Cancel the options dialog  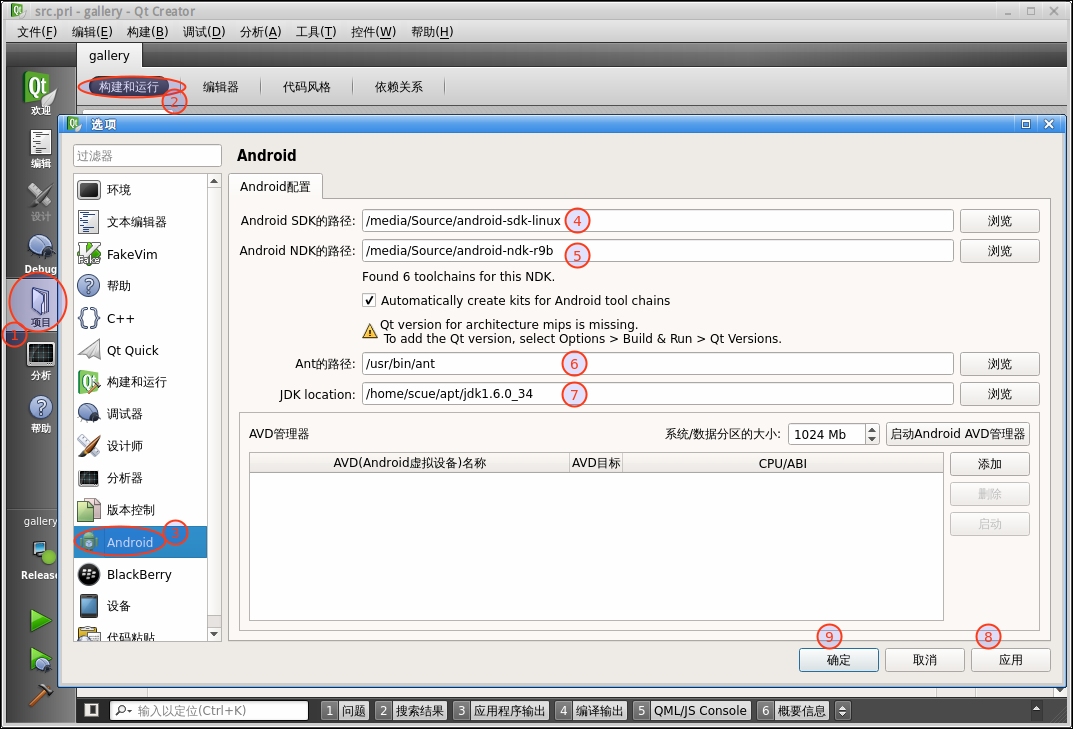(x=925, y=660)
